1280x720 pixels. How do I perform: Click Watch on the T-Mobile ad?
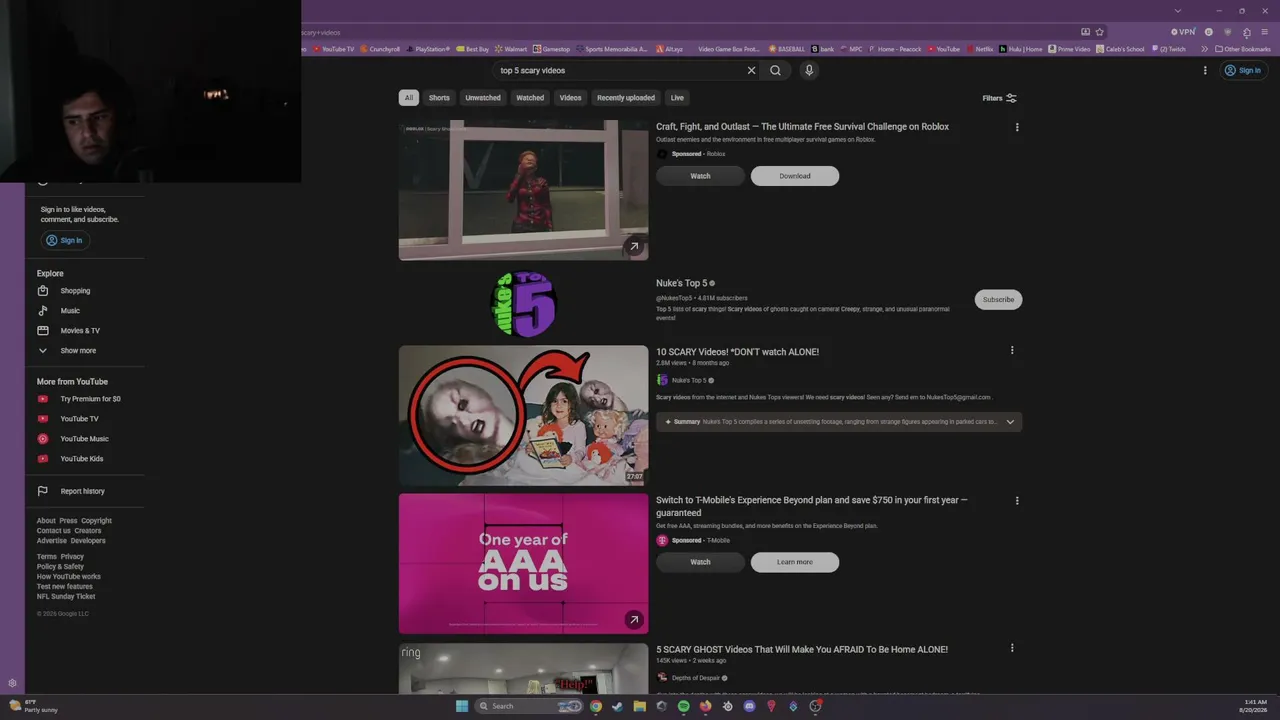(700, 562)
